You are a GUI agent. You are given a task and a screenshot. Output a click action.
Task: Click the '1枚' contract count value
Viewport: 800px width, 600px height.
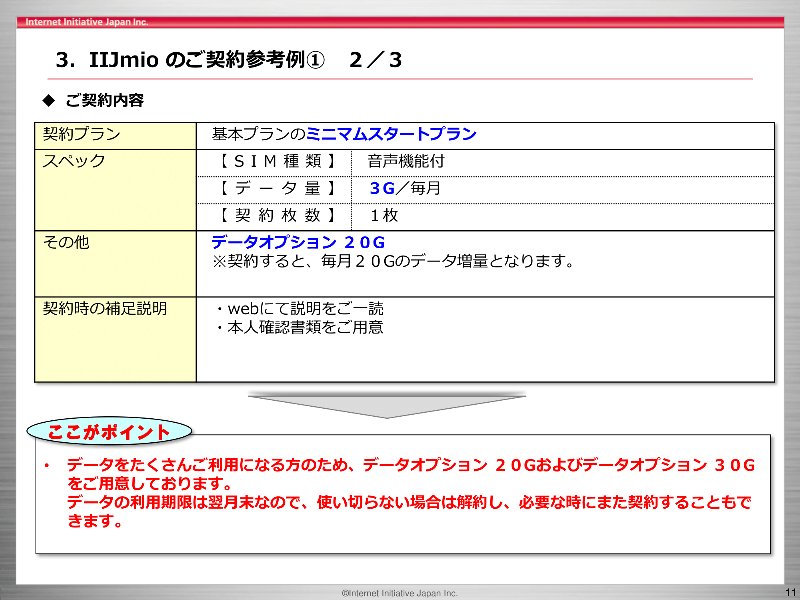(x=384, y=215)
